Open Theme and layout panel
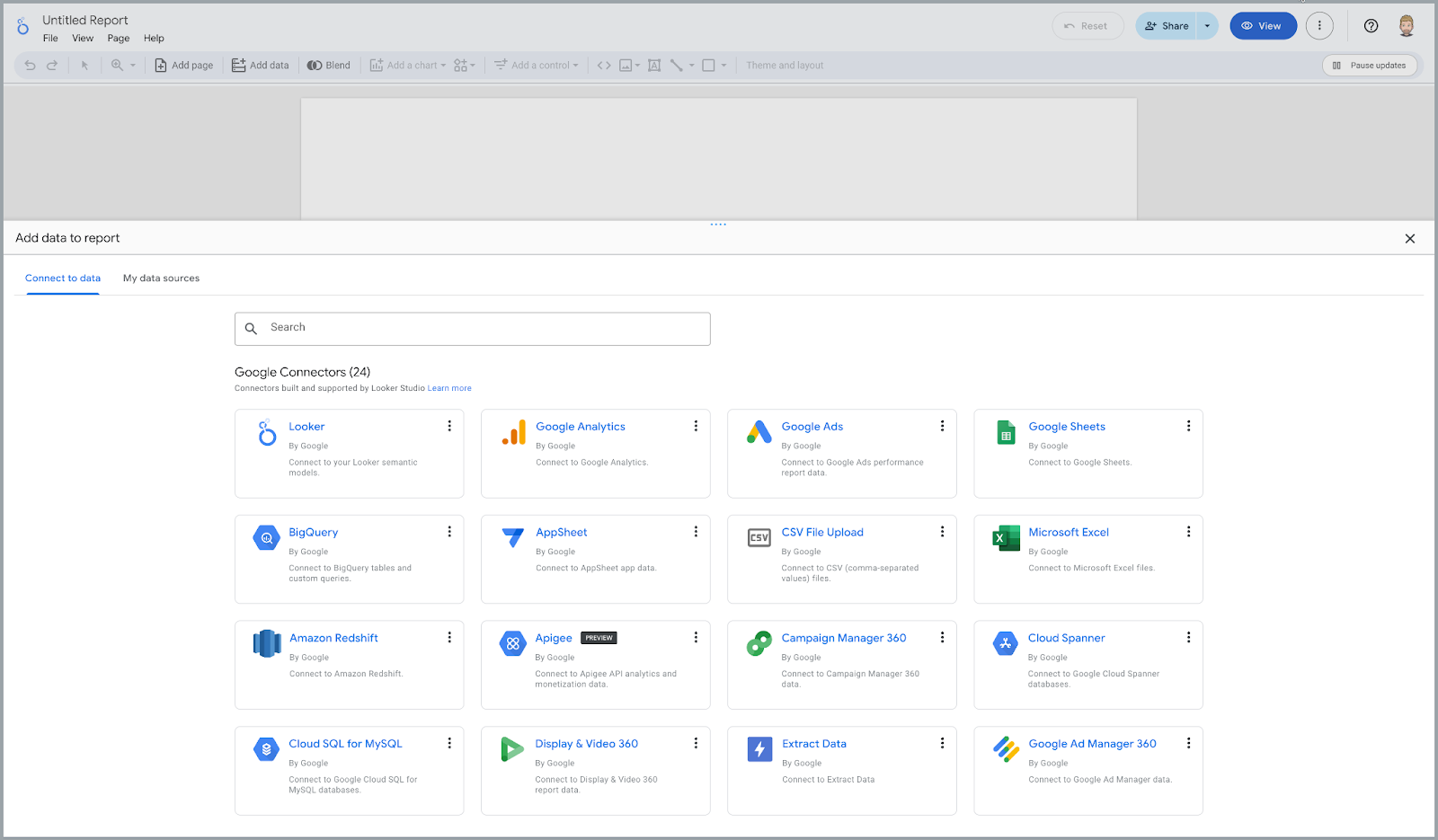 785,66
